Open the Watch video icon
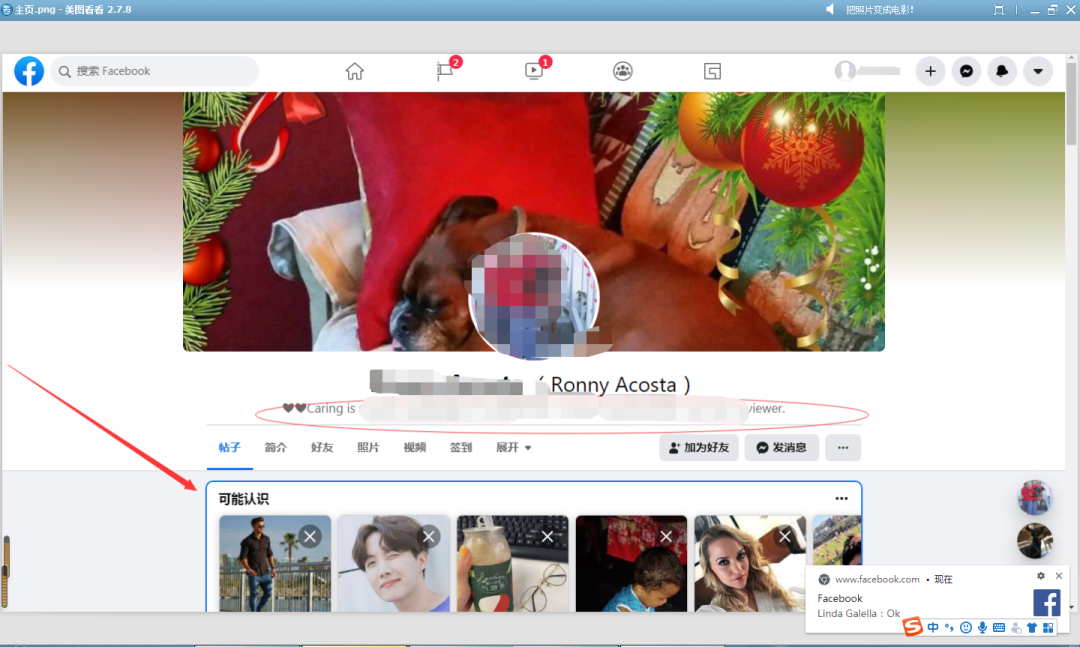The width and height of the screenshot is (1080, 647). (x=534, y=71)
